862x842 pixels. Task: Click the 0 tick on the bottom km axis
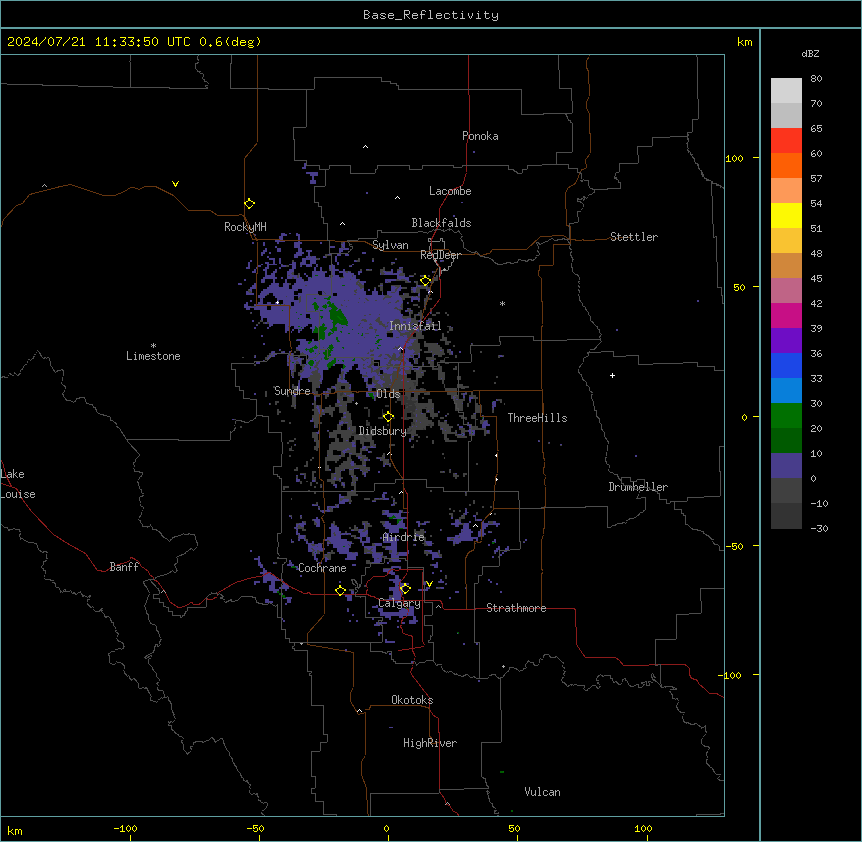click(386, 829)
